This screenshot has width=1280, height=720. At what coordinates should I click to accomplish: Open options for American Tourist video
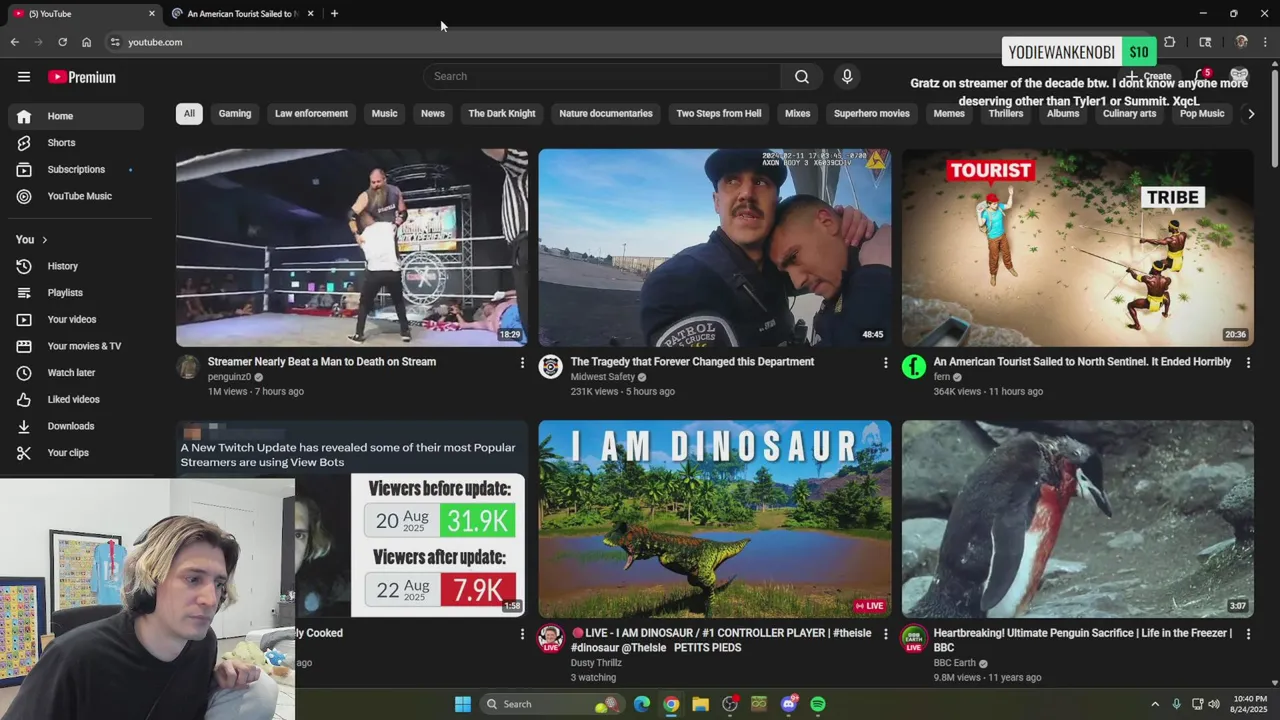click(1248, 363)
